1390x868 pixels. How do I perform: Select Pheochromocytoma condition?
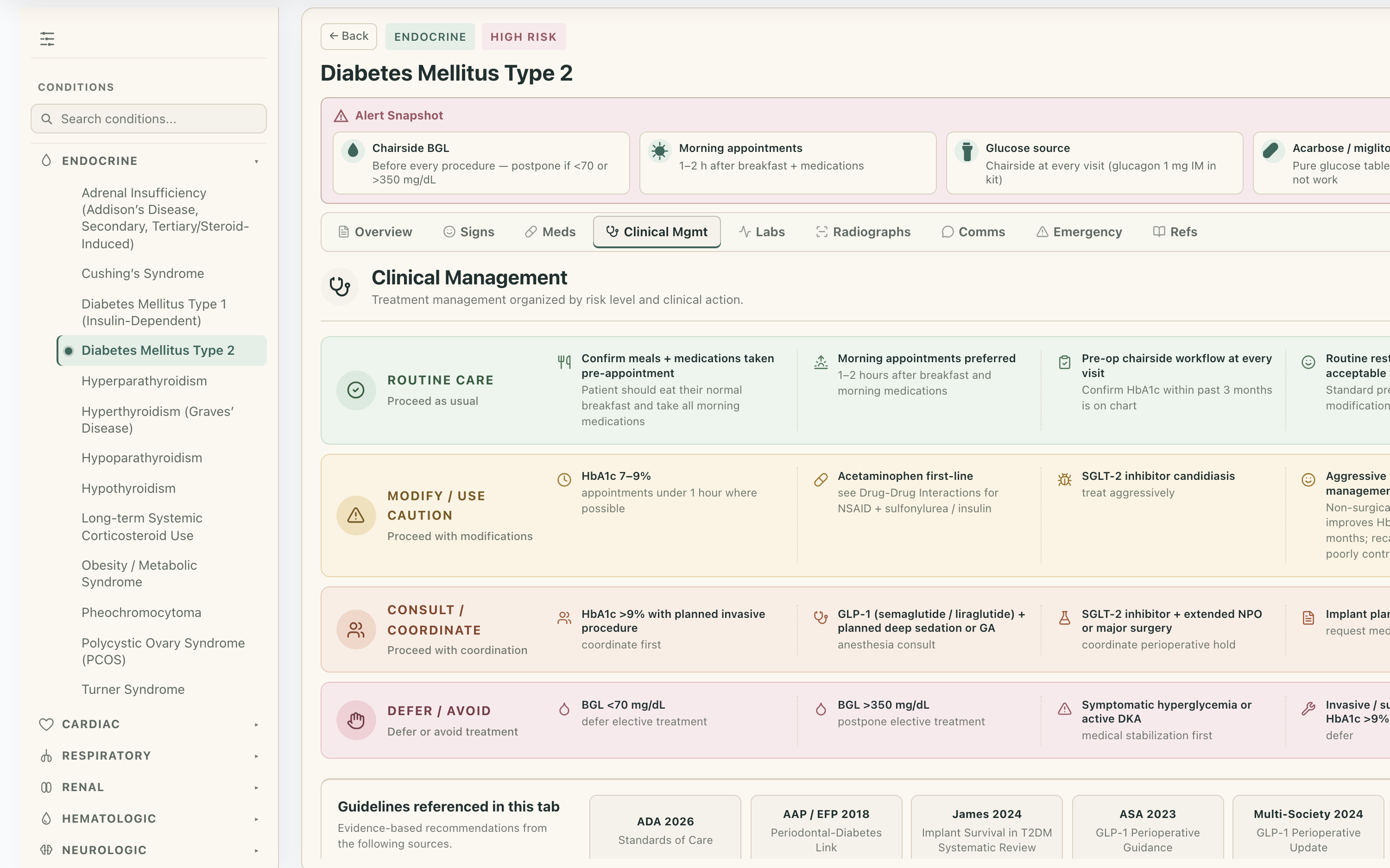[162, 612]
